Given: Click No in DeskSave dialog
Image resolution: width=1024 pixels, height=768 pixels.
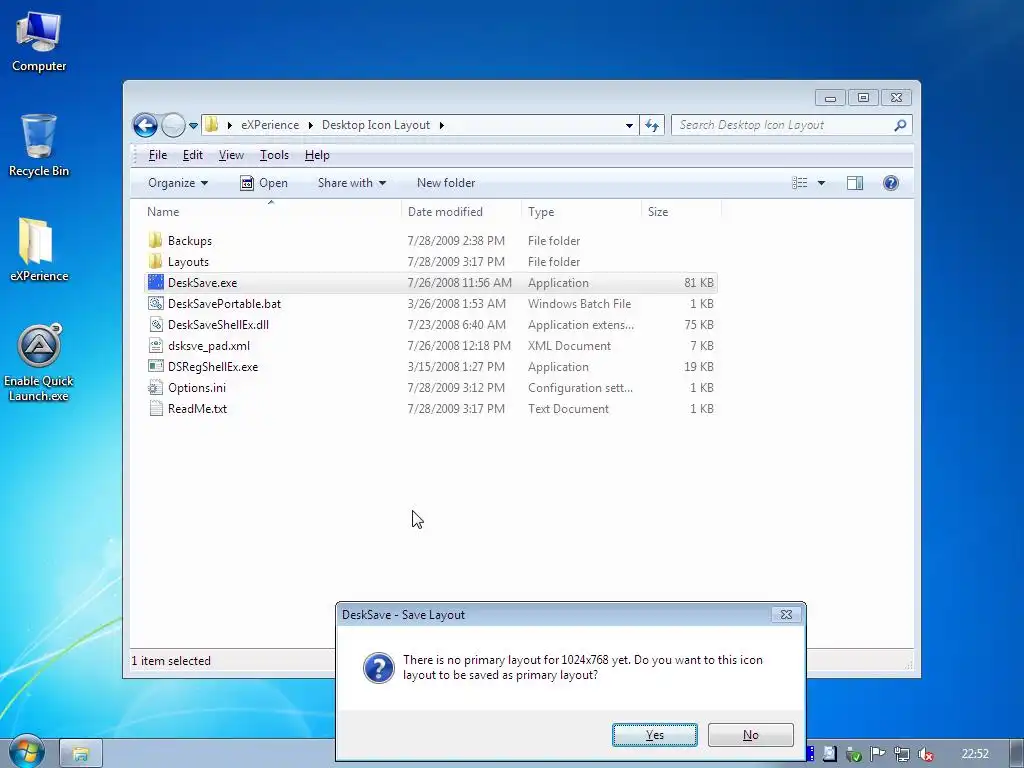Looking at the screenshot, I should tap(750, 735).
